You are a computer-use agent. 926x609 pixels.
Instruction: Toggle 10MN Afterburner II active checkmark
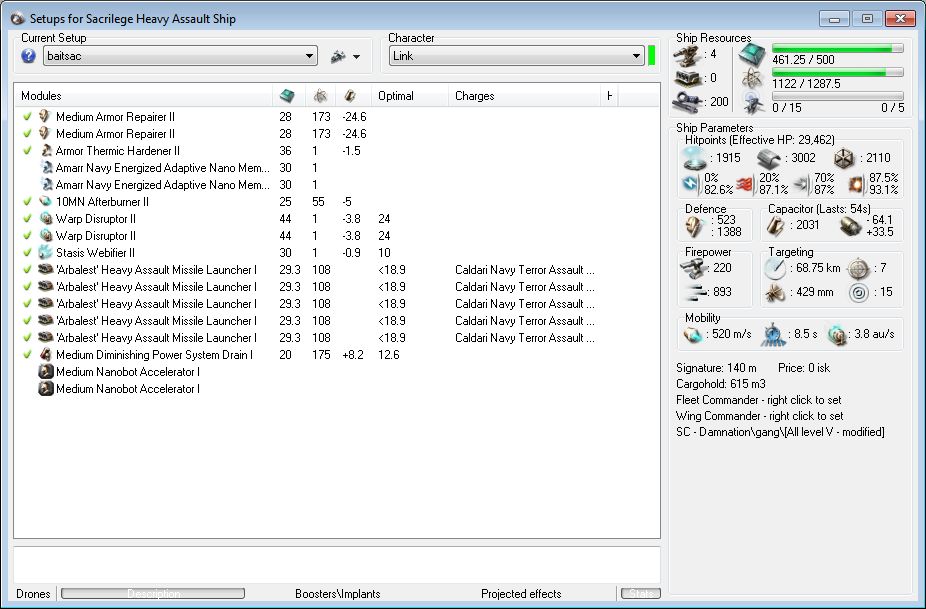tap(27, 201)
